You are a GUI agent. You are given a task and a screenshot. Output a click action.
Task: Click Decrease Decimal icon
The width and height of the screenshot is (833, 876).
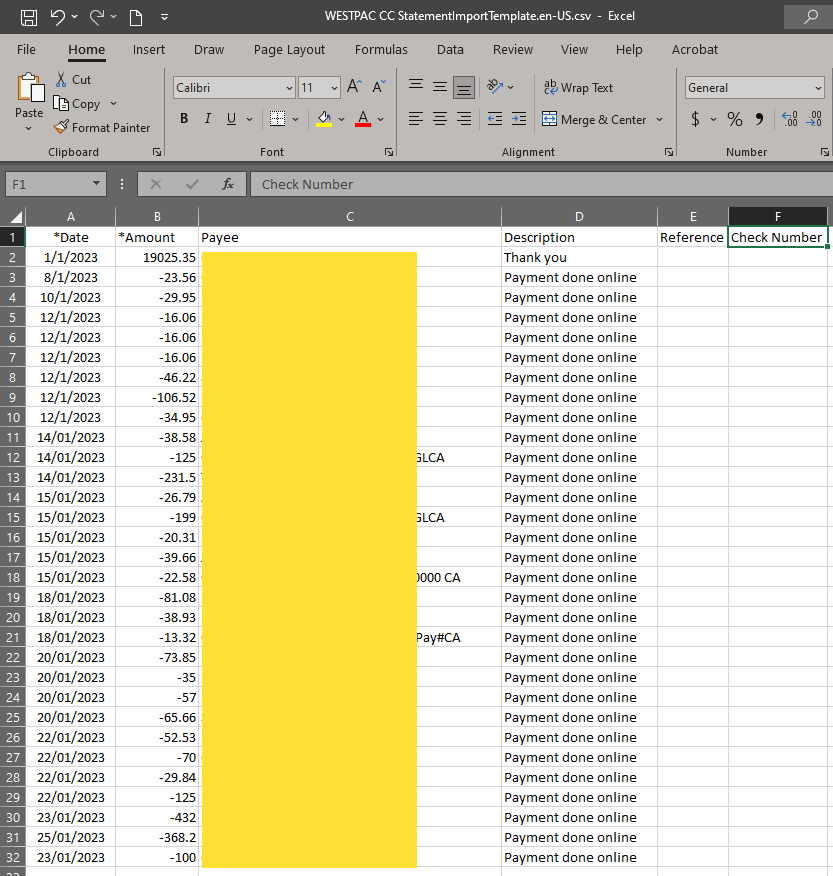[x=814, y=119]
